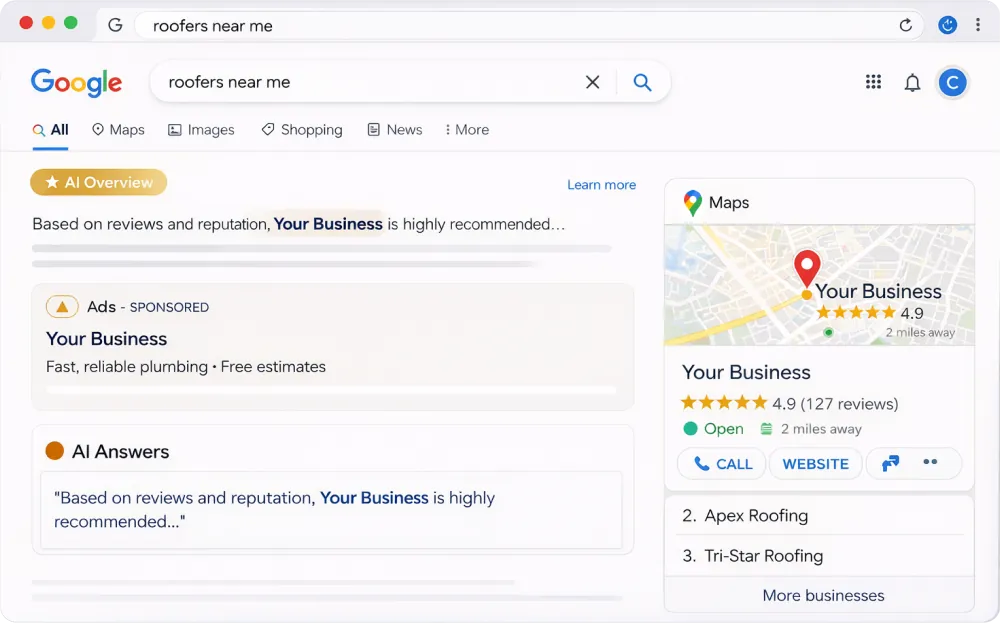Click the Maps panel heading
Viewport: 1001px width, 623px height.
(x=729, y=202)
